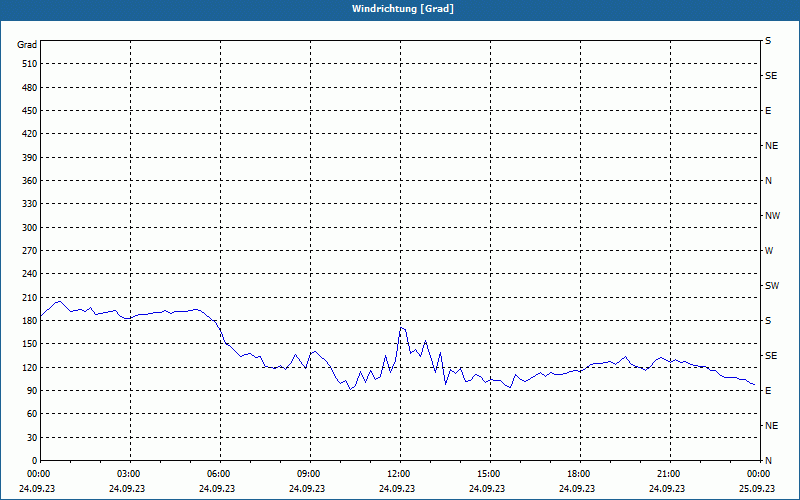The image size is (800, 500).
Task: Select the W compass label
Action: 769,251
